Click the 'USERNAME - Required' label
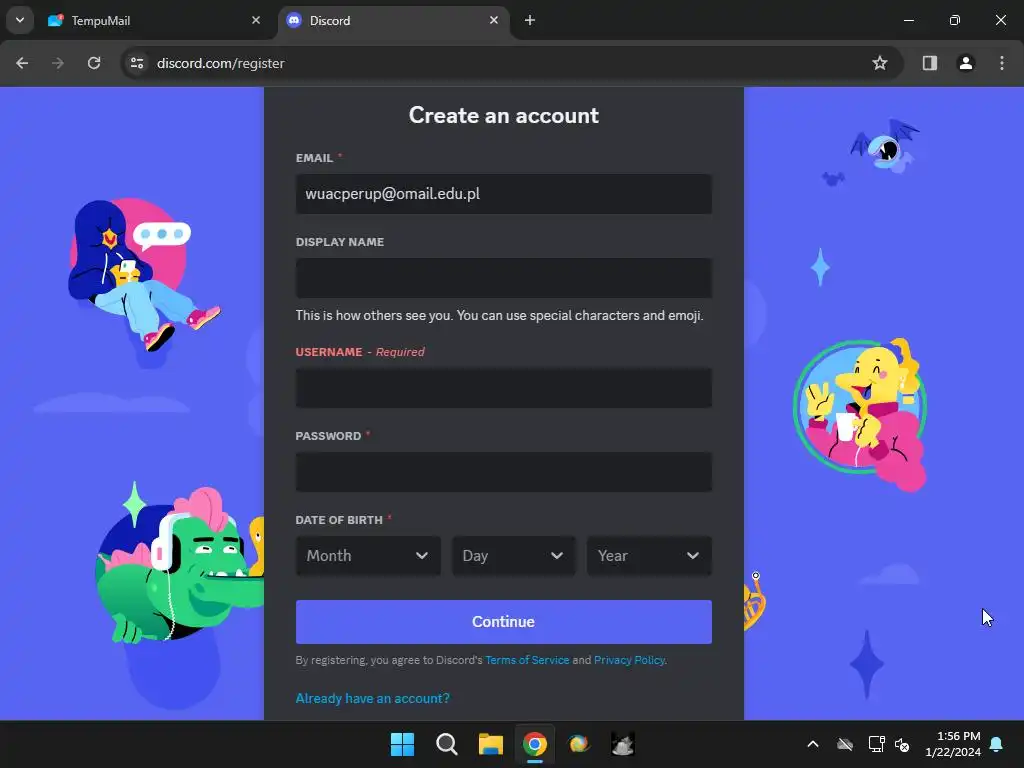Image resolution: width=1024 pixels, height=768 pixels. tap(360, 352)
